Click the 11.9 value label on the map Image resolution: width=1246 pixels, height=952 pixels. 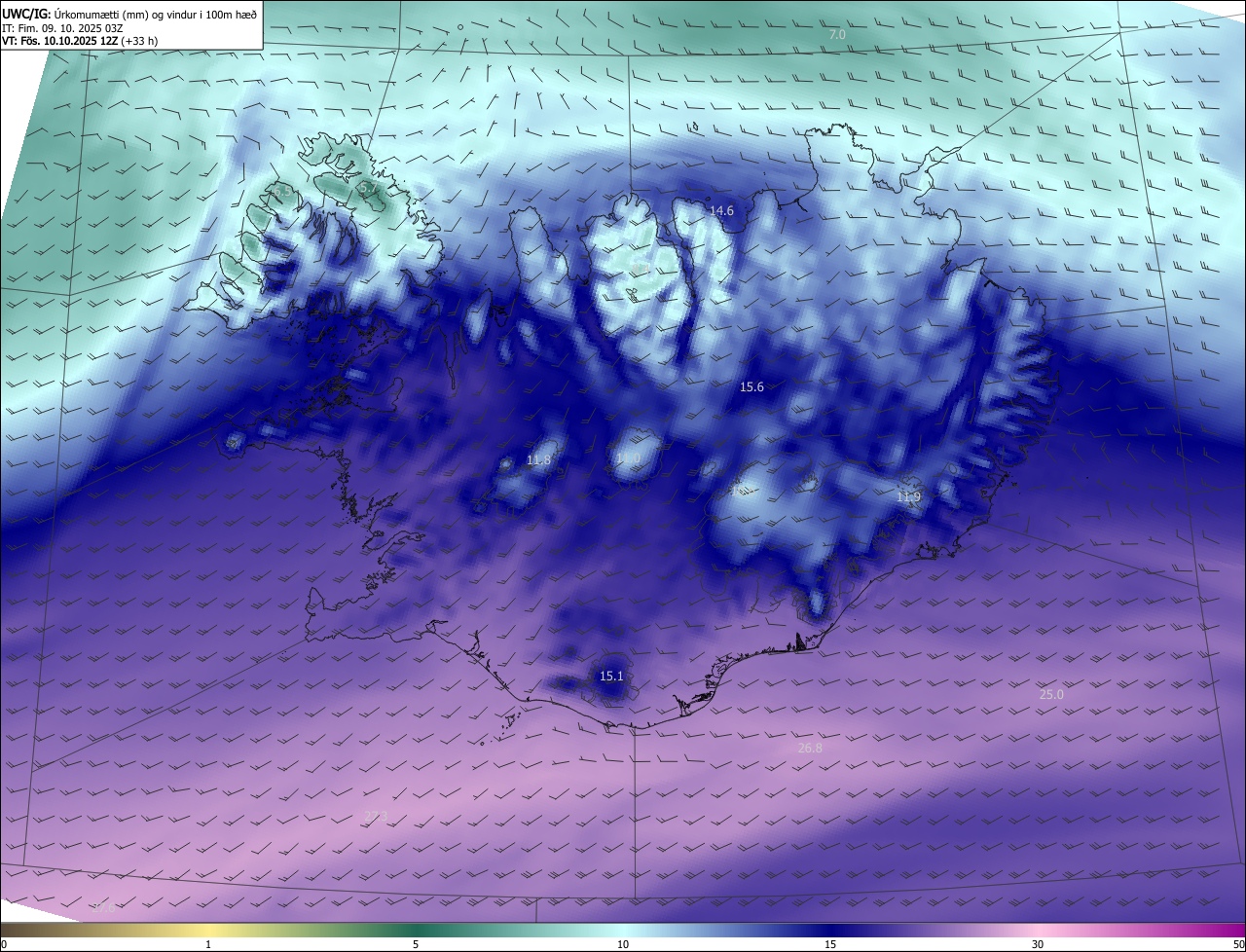coord(908,497)
